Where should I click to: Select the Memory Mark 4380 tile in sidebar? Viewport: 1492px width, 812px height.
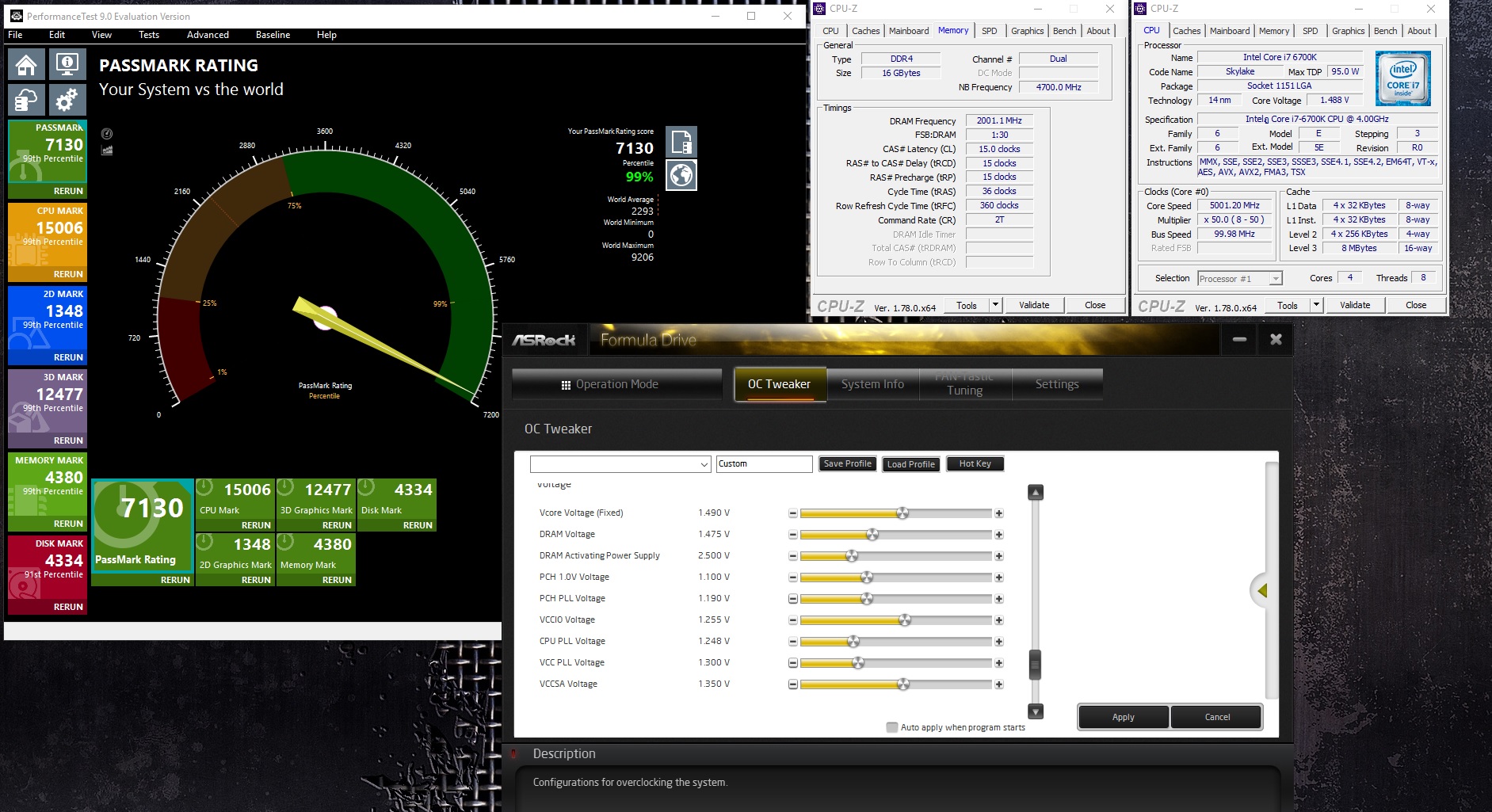point(48,492)
